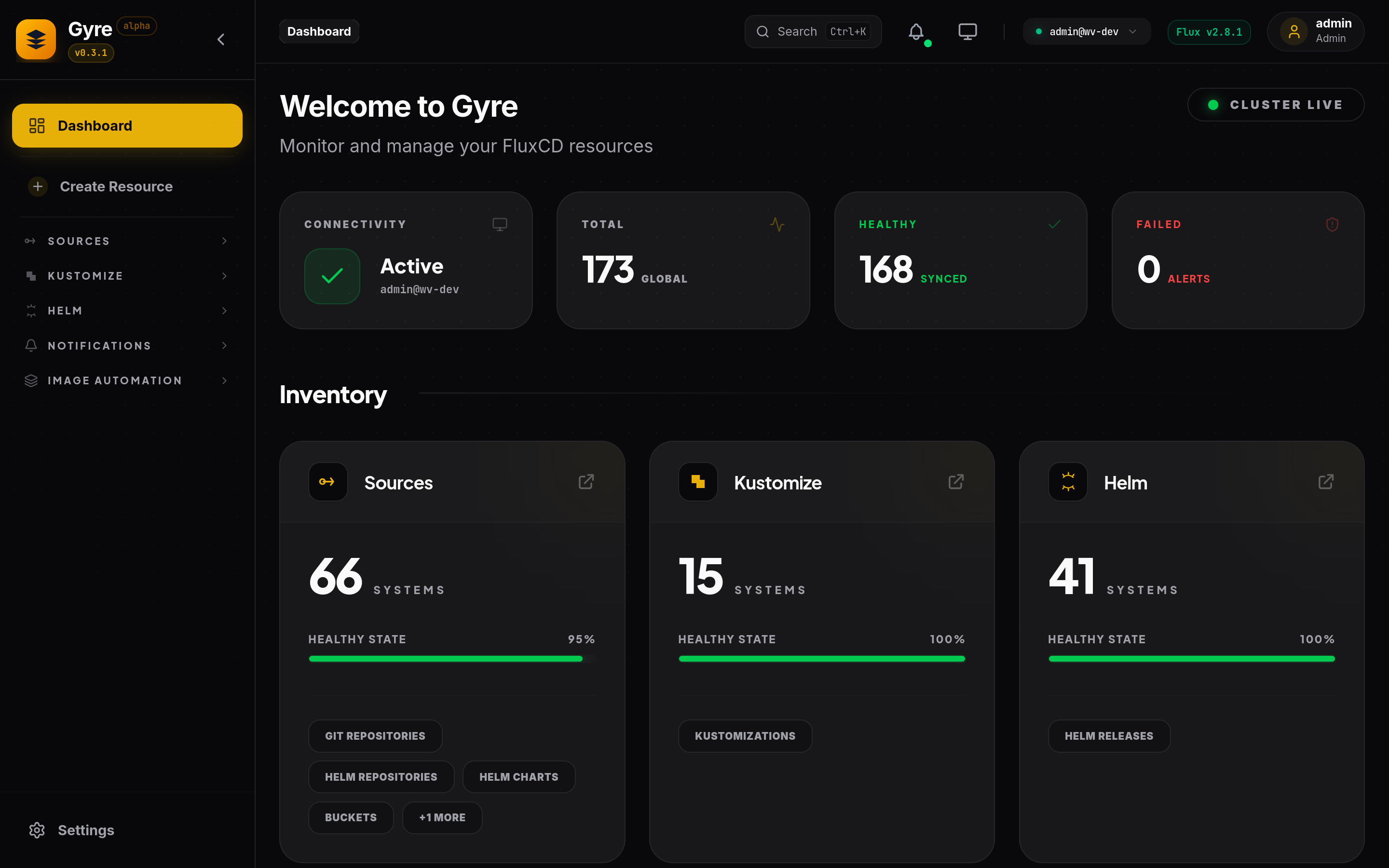Viewport: 1389px width, 868px height.
Task: Click the Gyre logo icon
Action: point(36,39)
